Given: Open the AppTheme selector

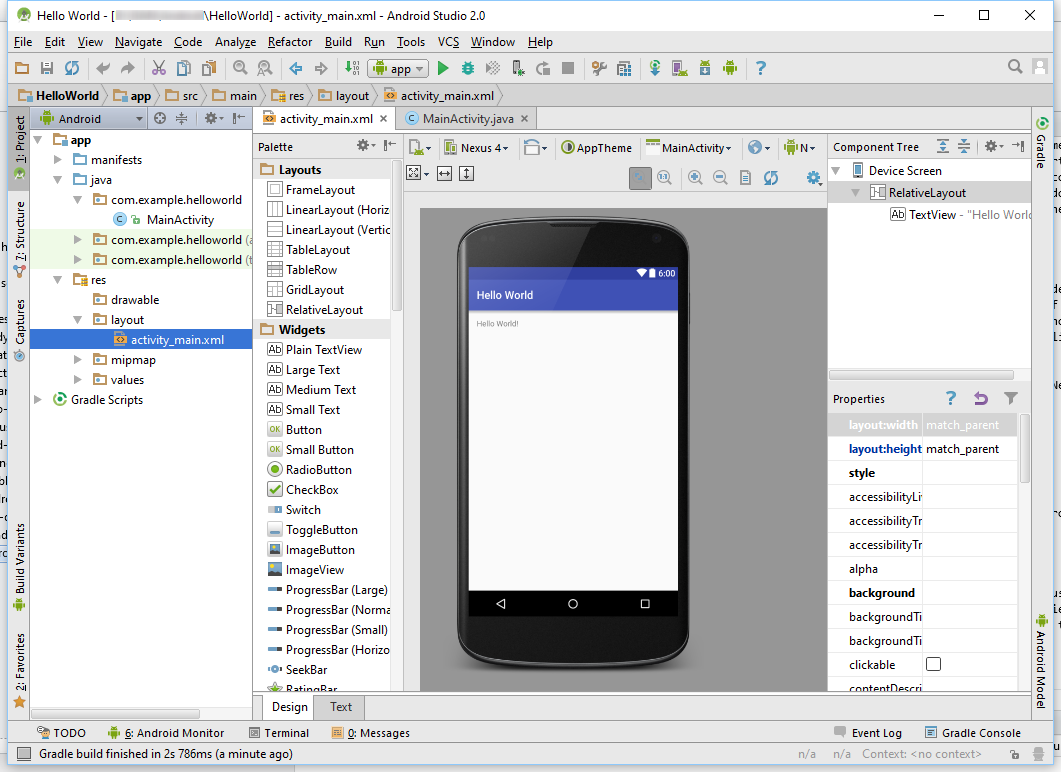Looking at the screenshot, I should (x=596, y=147).
